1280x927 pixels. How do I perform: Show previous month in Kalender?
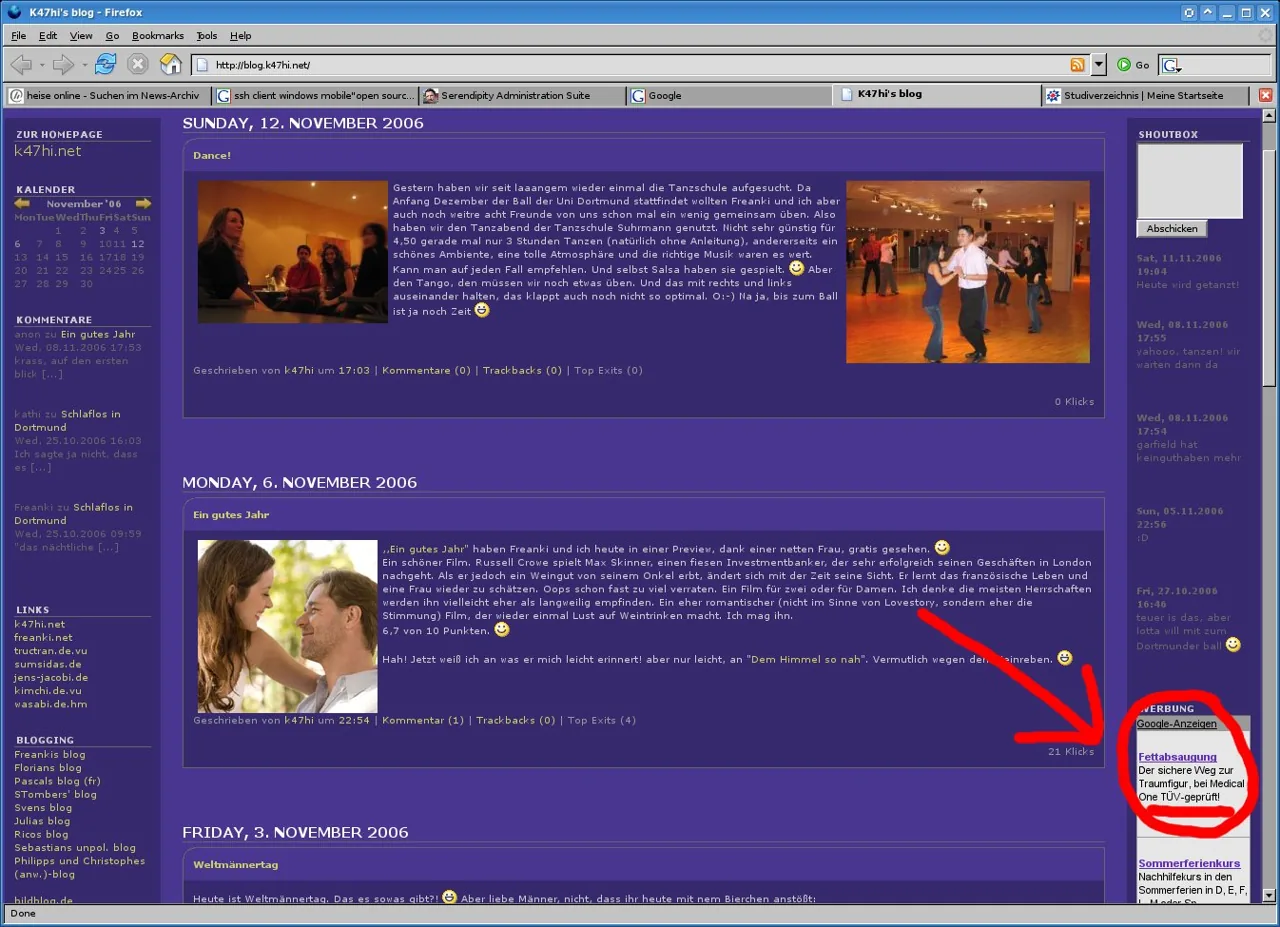22,203
